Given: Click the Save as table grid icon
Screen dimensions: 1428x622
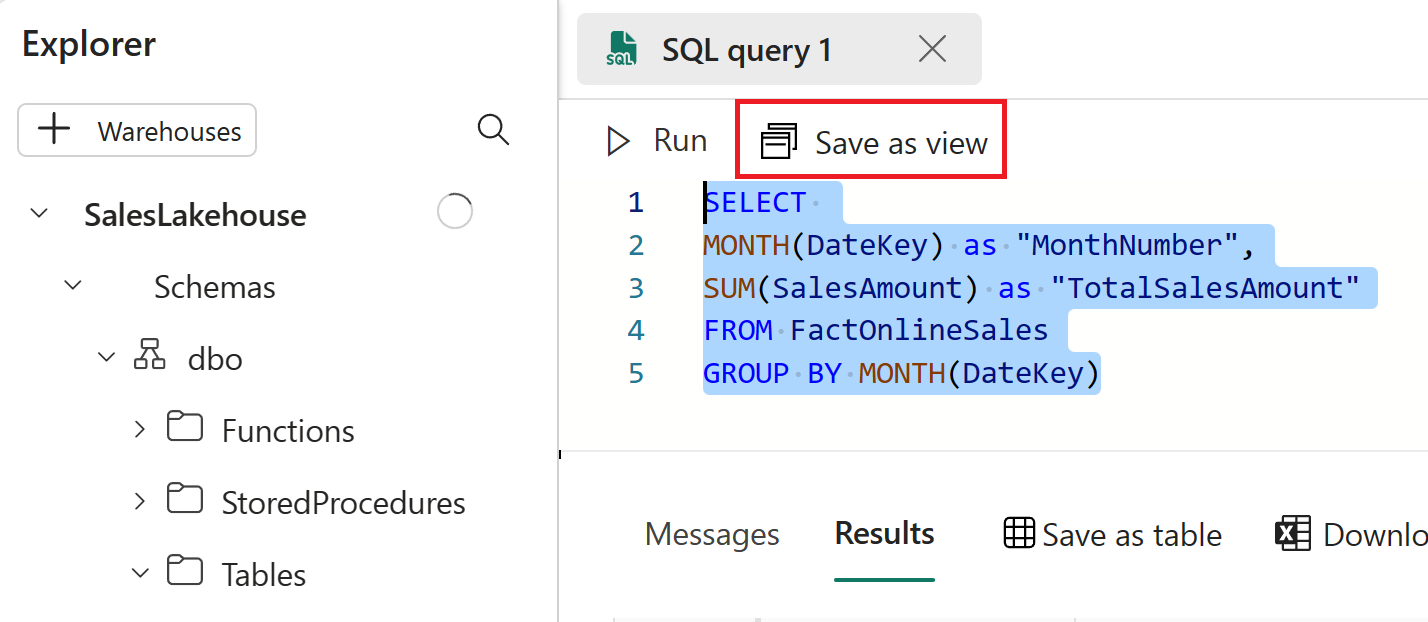Looking at the screenshot, I should 1019,533.
